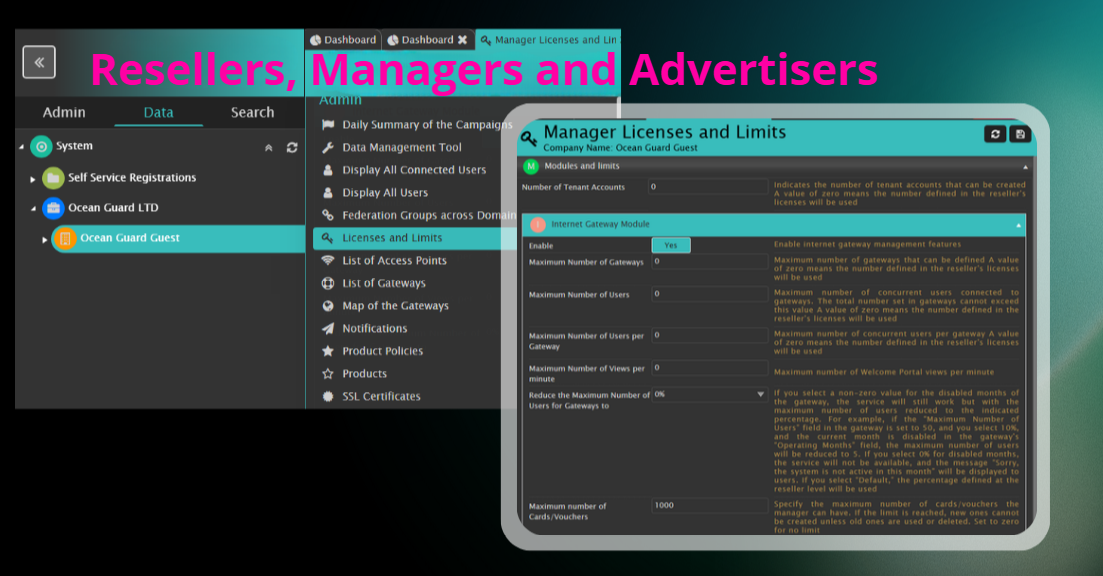Click the orange Ocean Guard Guest icon
The width and height of the screenshot is (1103, 576).
pos(64,239)
